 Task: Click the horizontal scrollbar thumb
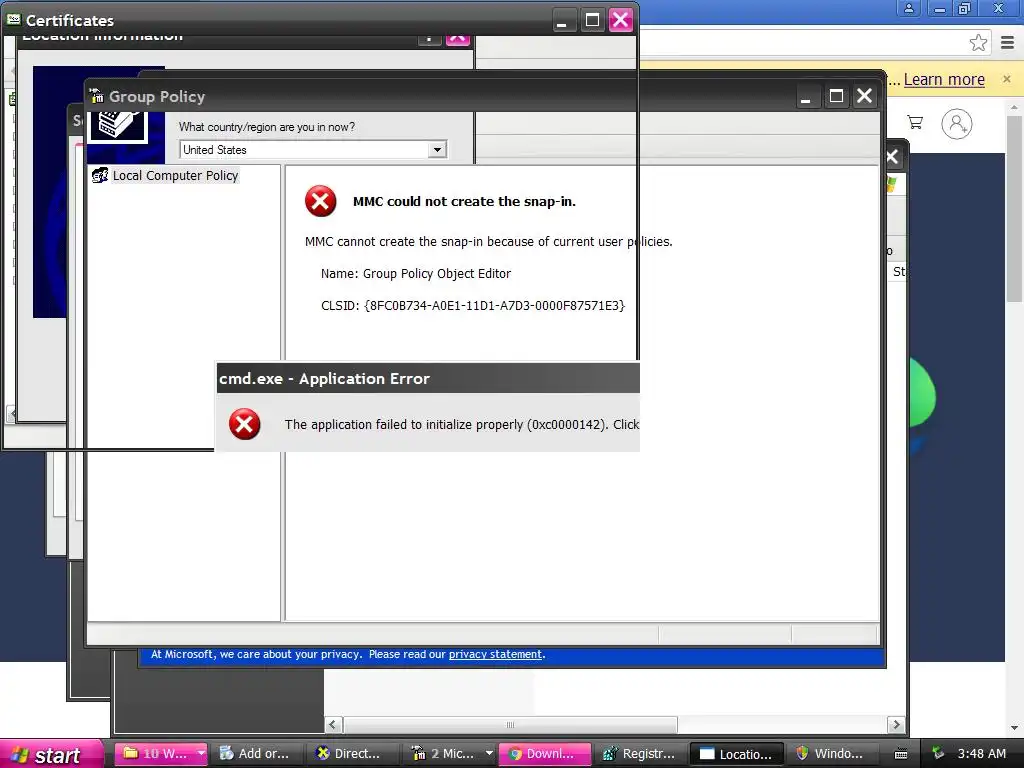(511, 724)
